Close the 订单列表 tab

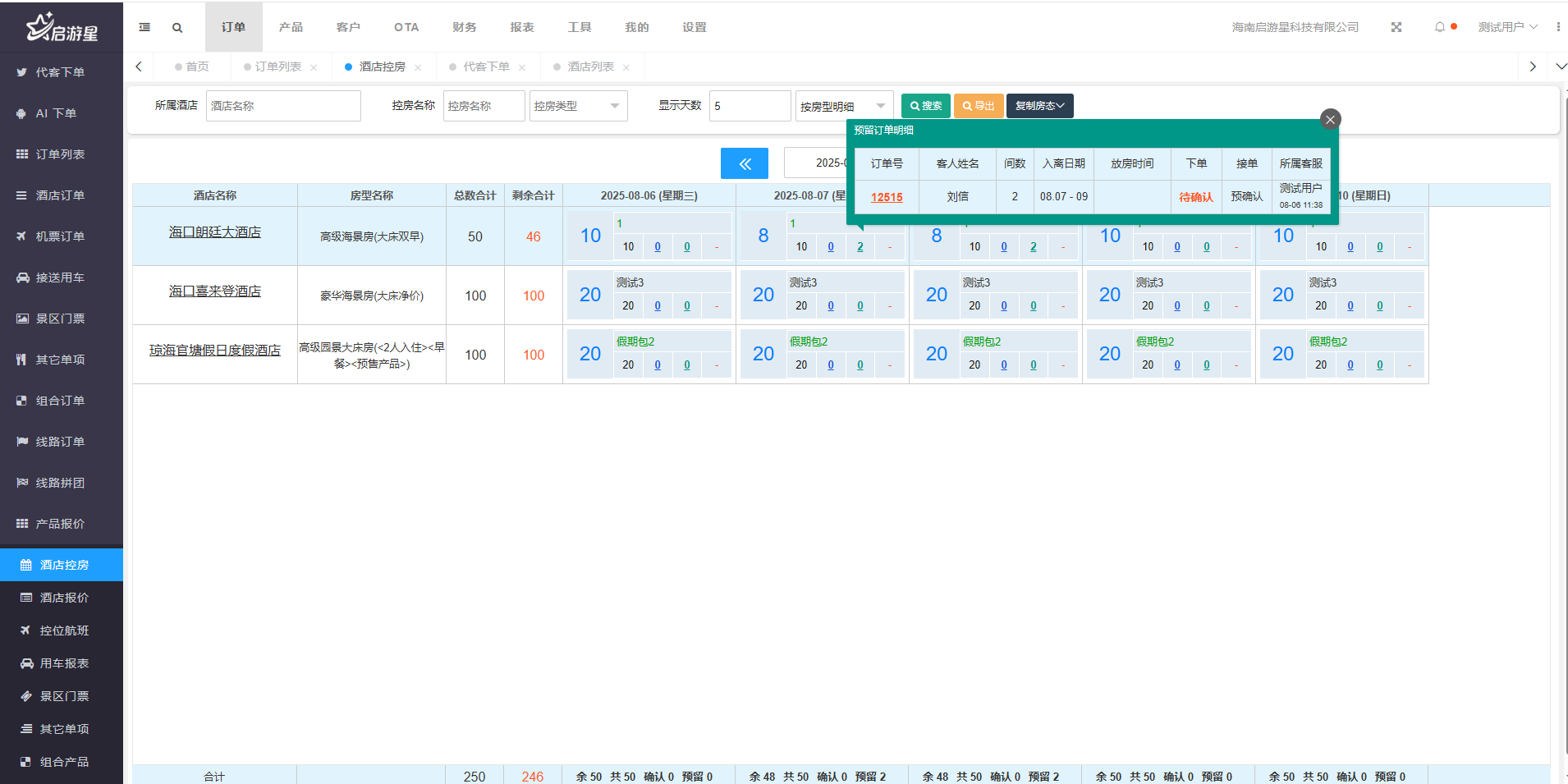(314, 67)
